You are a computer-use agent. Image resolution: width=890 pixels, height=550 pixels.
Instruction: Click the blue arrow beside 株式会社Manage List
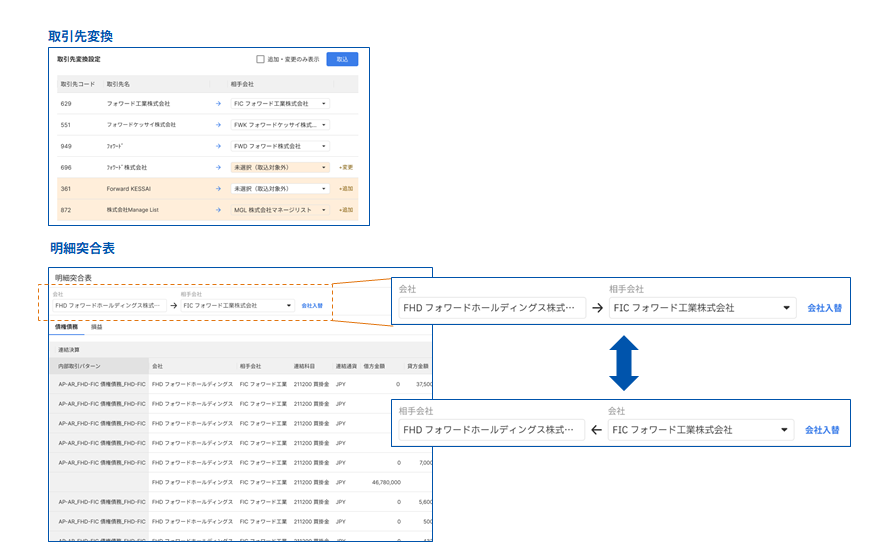click(x=218, y=210)
